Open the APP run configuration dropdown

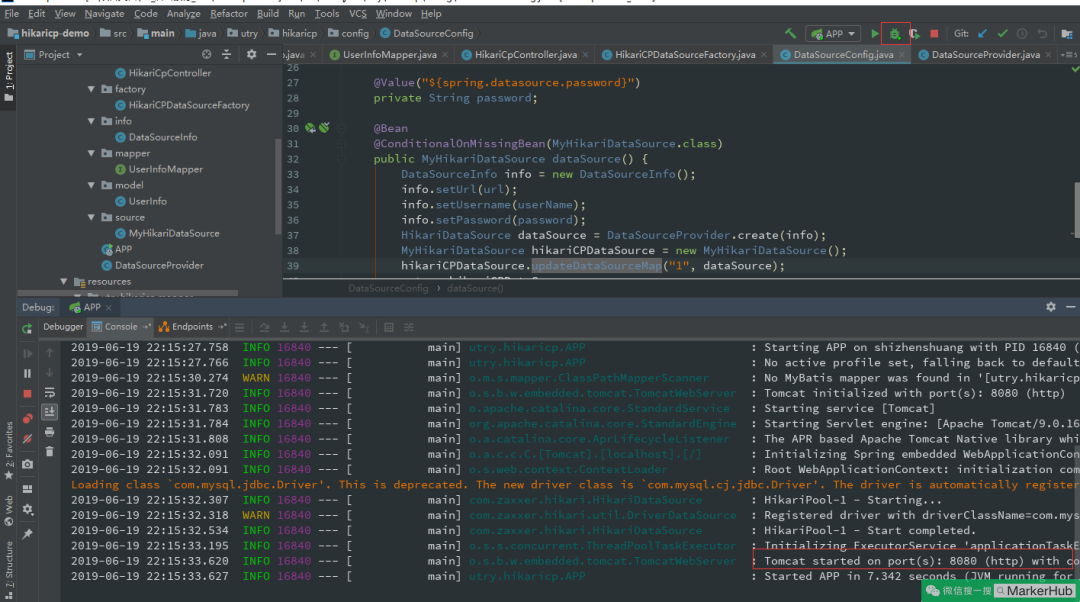[833, 33]
